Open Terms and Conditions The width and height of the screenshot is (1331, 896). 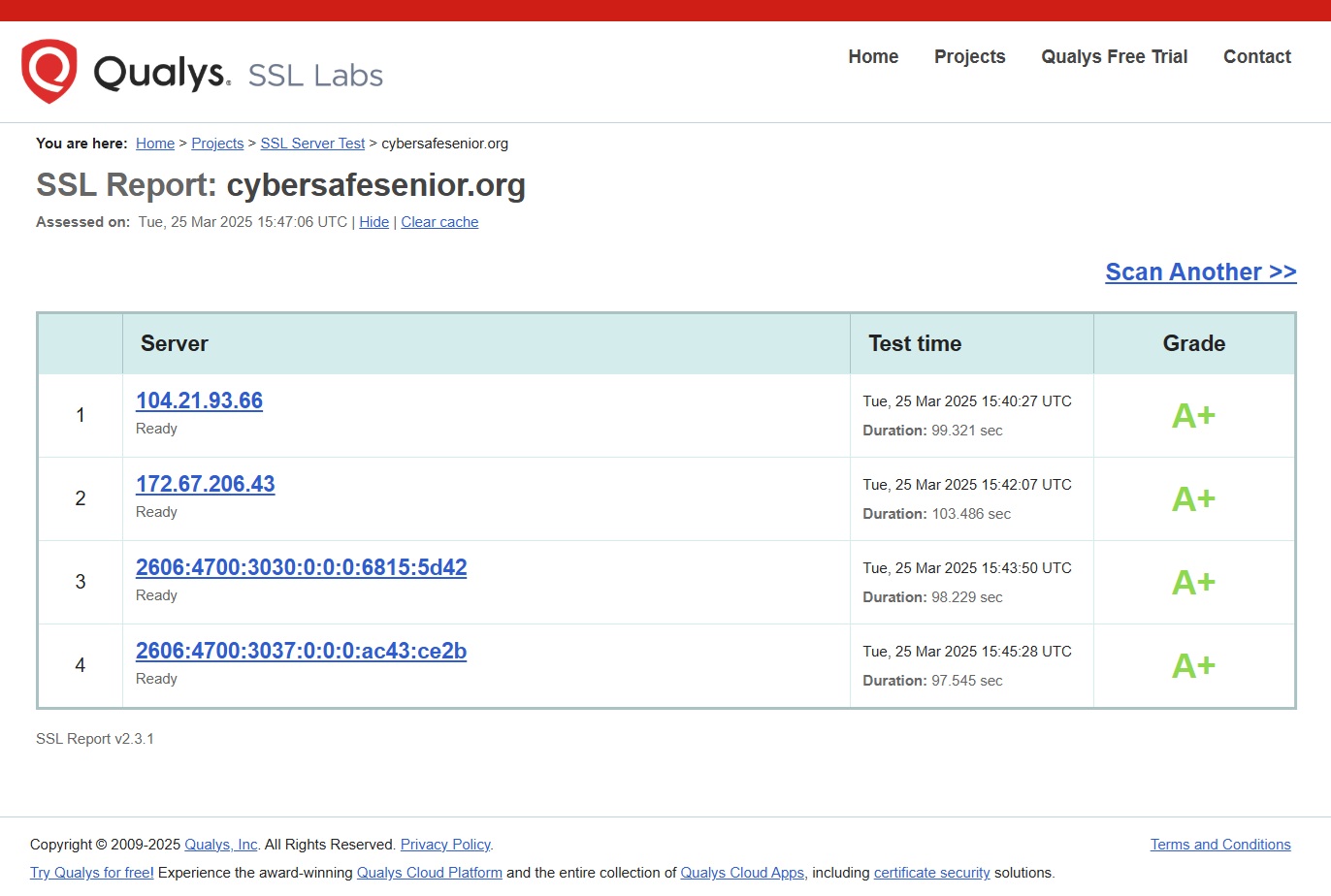tap(1220, 844)
